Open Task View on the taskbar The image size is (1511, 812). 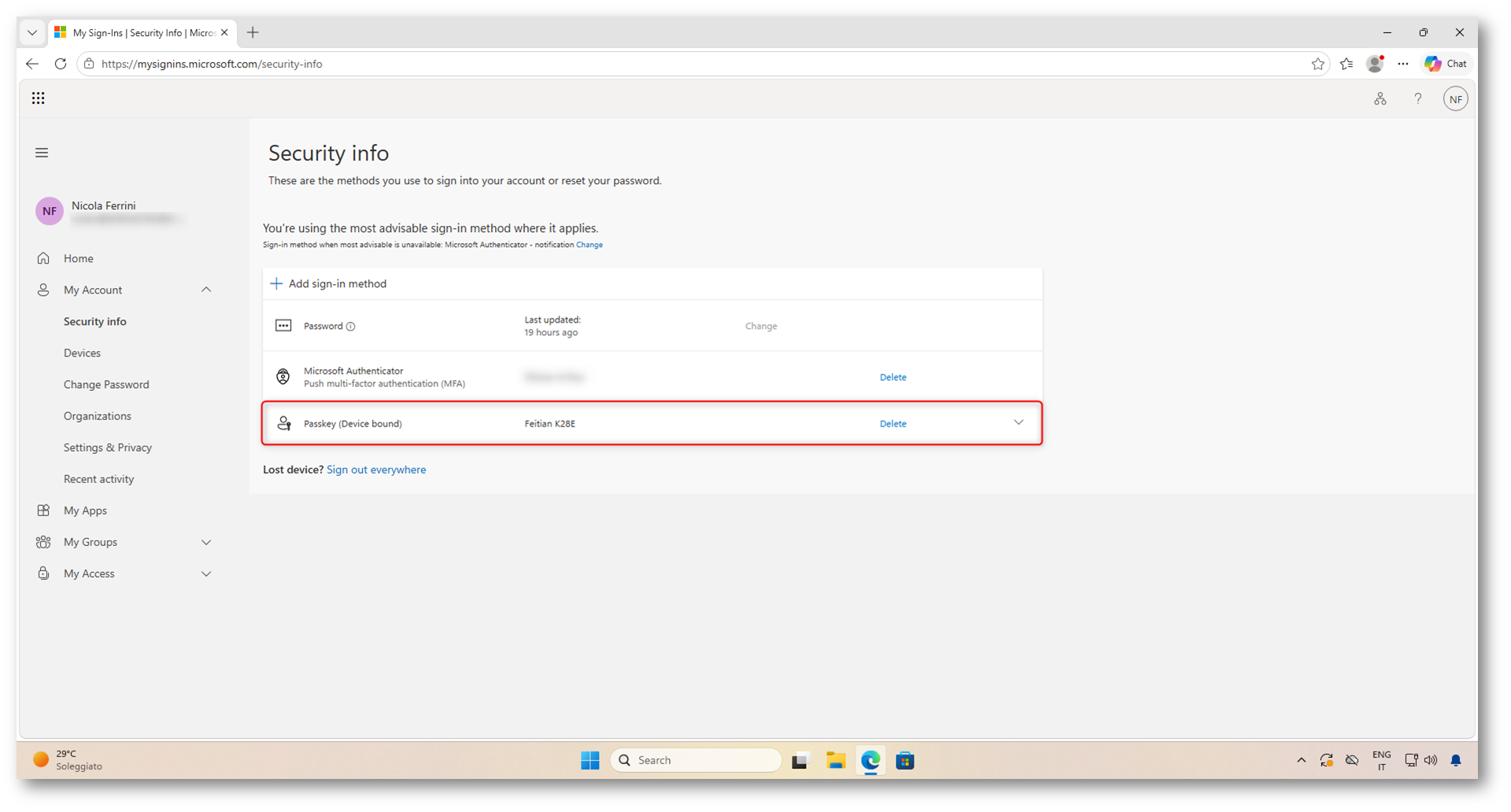pos(800,760)
